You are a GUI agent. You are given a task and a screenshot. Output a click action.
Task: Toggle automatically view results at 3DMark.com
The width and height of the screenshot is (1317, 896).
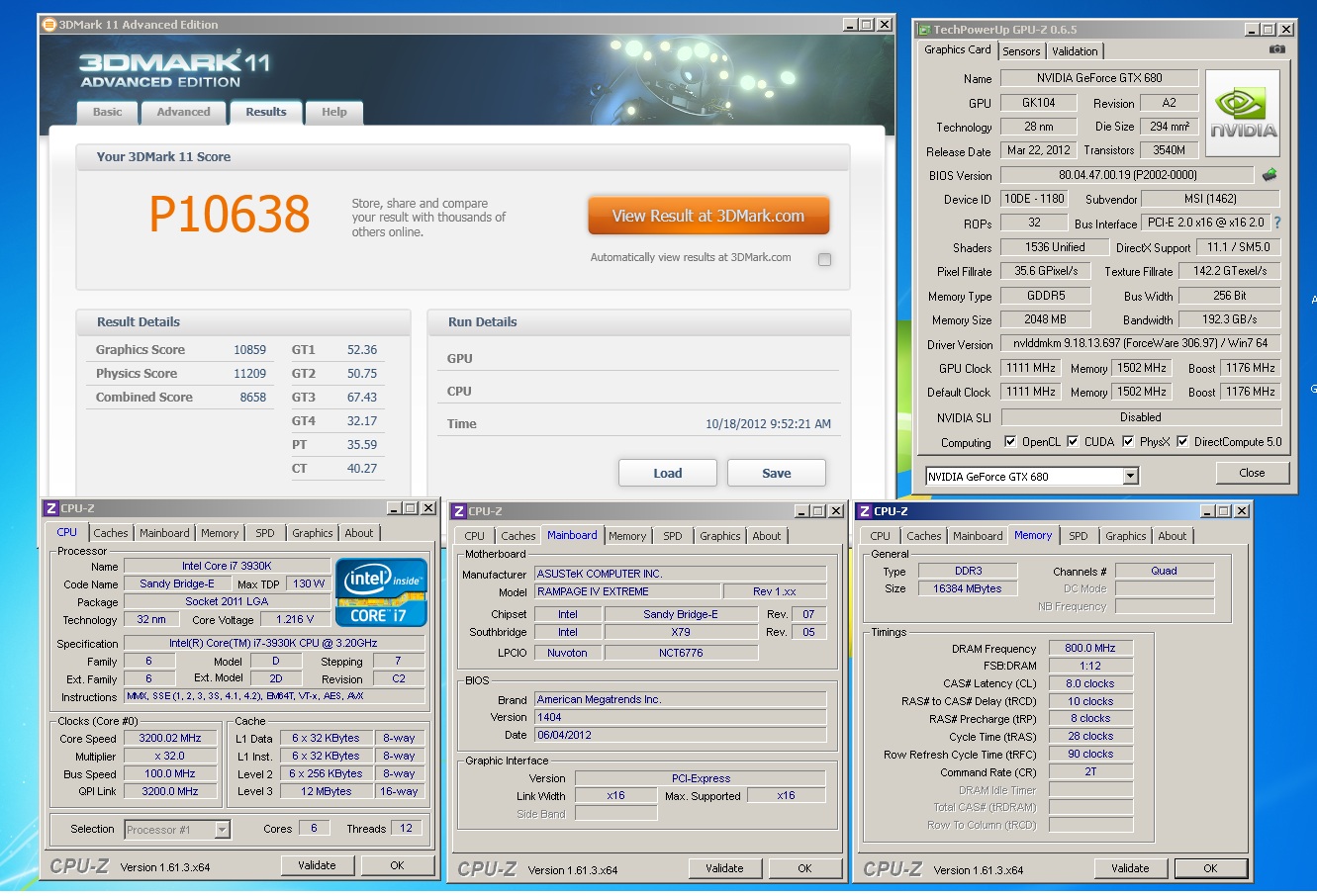824,259
